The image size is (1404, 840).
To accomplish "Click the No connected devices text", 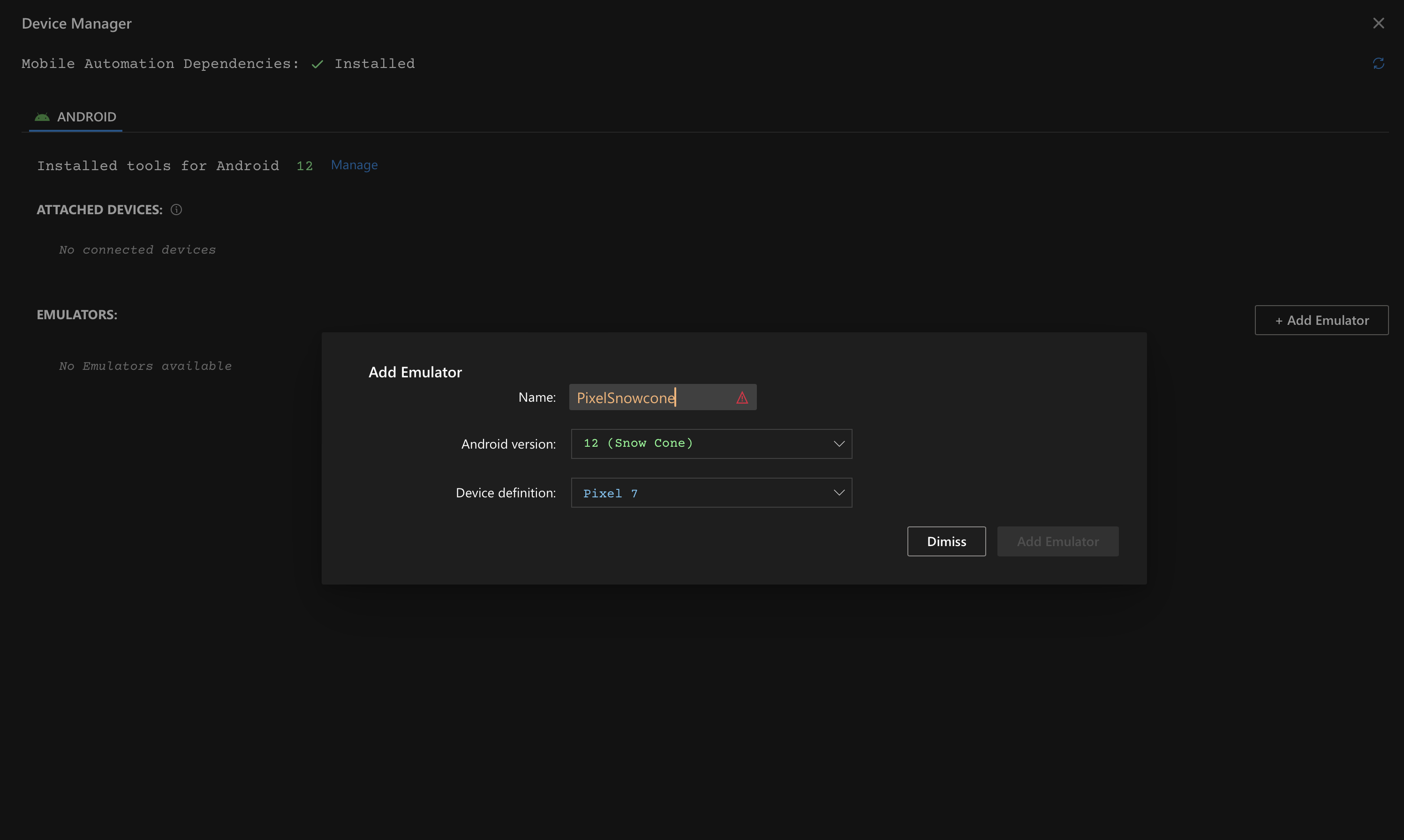I will (137, 250).
